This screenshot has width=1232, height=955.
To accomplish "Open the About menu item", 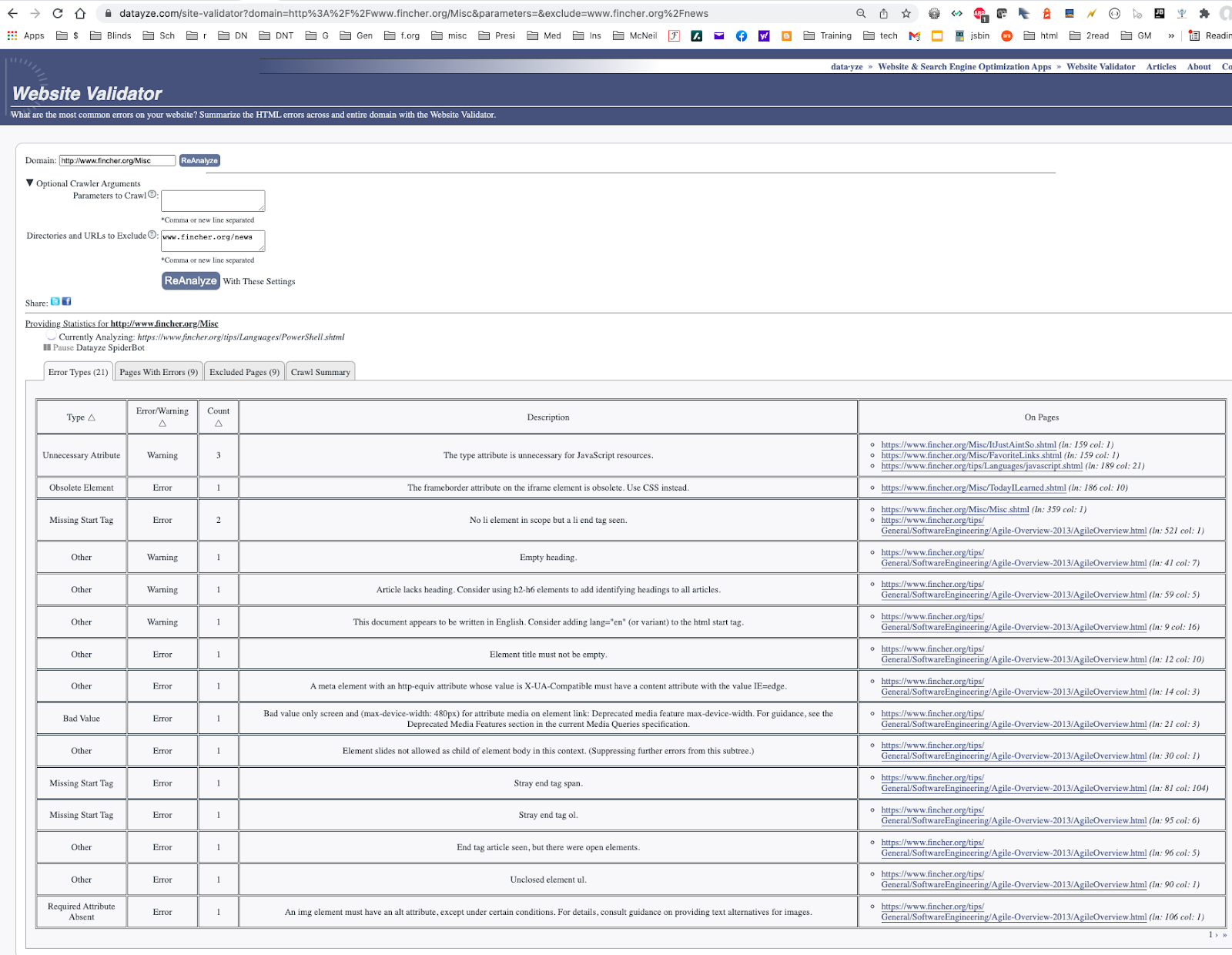I will (x=1199, y=67).
